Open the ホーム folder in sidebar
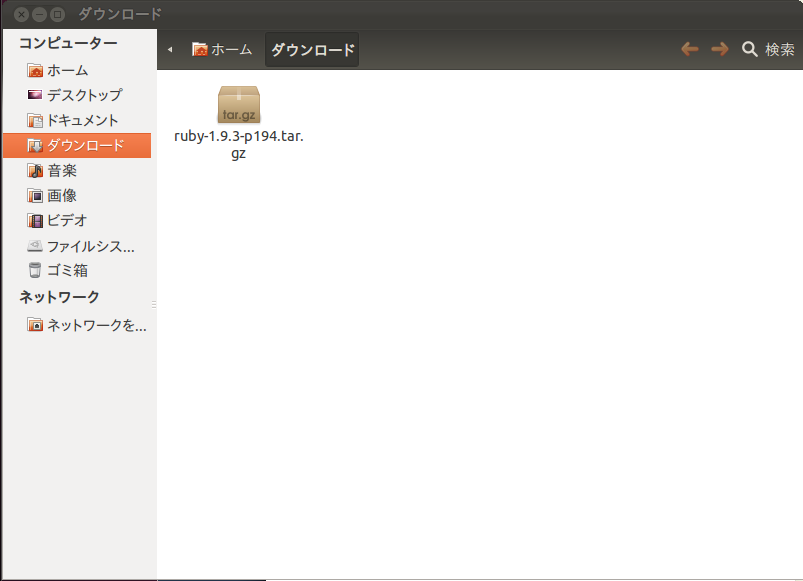The height and width of the screenshot is (581, 803). pyautogui.click(x=77, y=70)
